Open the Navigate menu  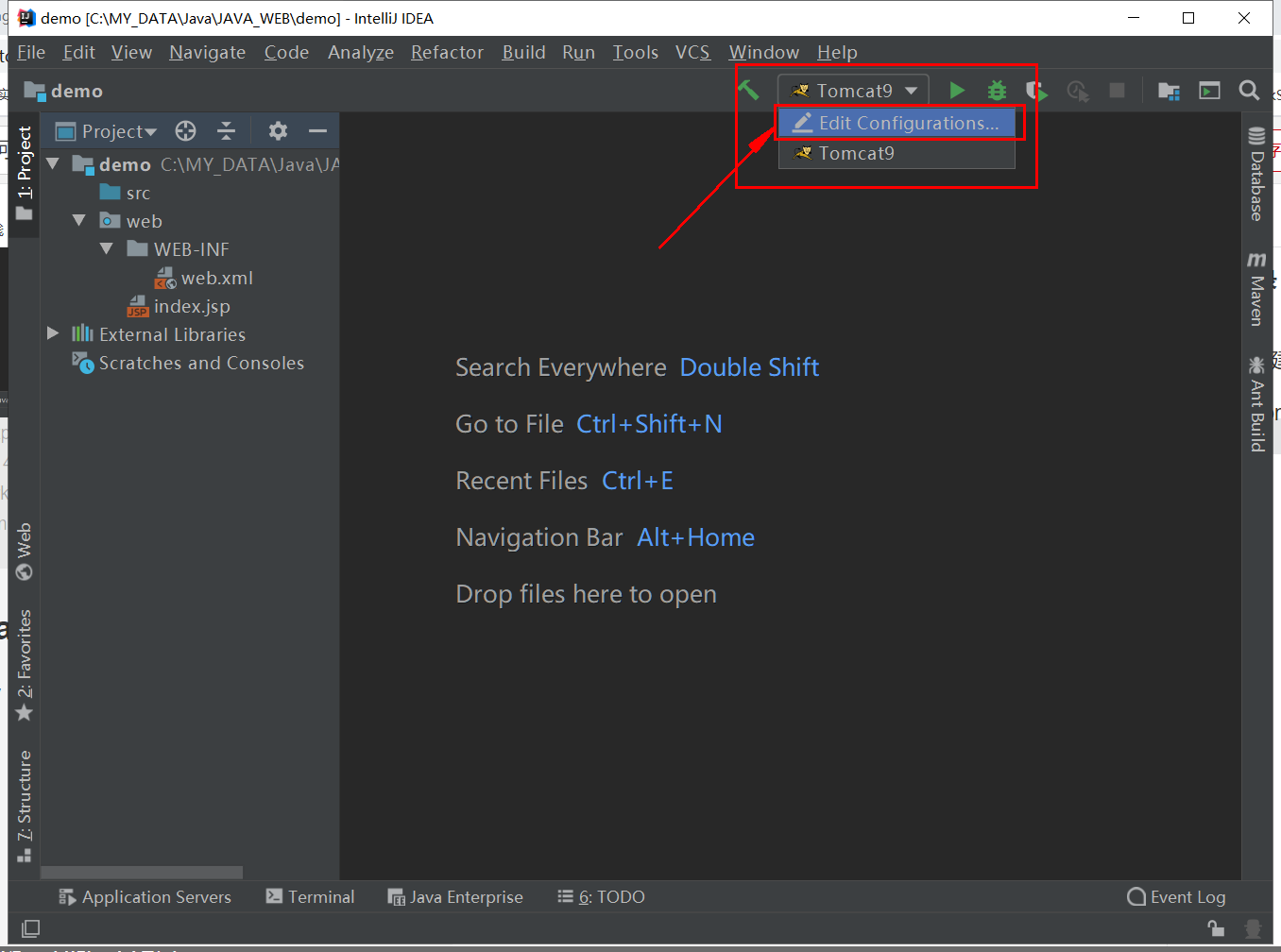tap(208, 52)
